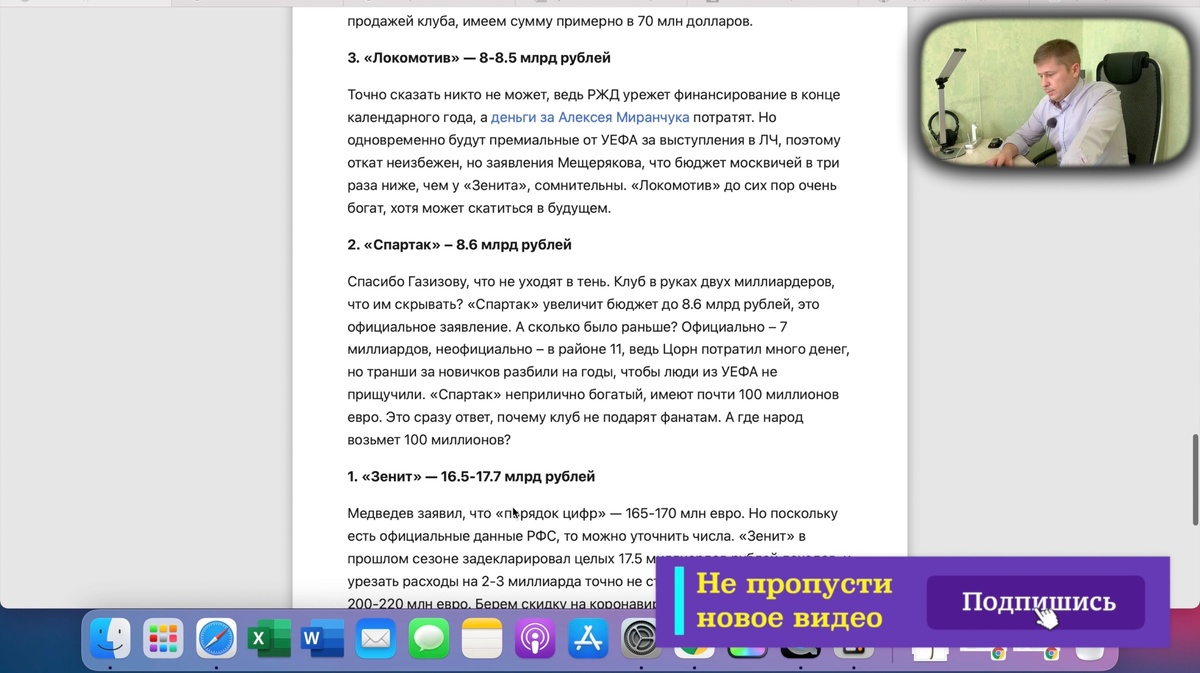Open the Notes app in dock
The image size is (1200, 673).
[x=482, y=638]
